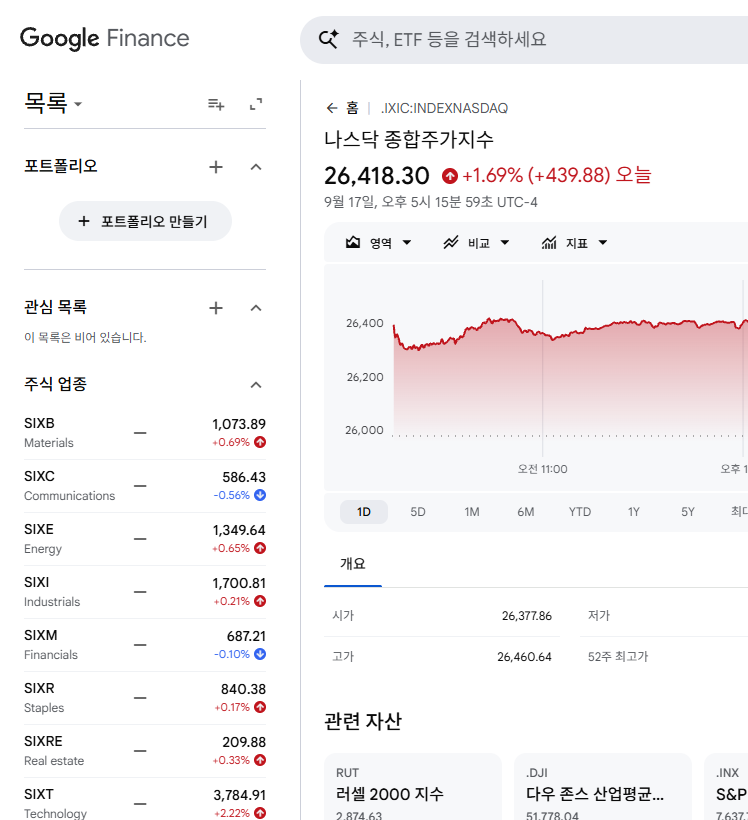The image size is (748, 820).
Task: Add a watchlist with 관심 목록 plus
Action: 216,308
